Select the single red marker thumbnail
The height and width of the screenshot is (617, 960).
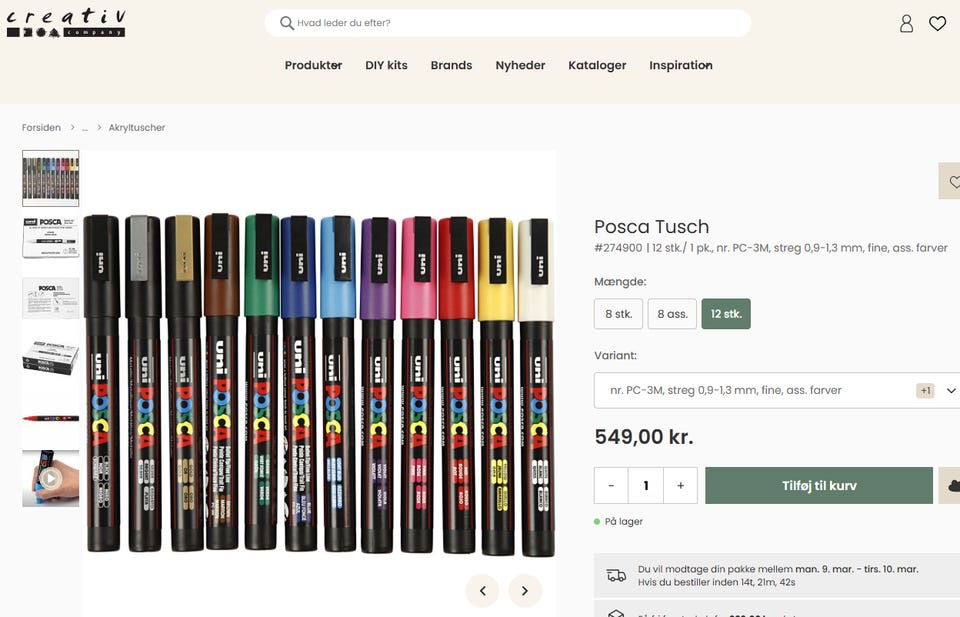pos(50,418)
